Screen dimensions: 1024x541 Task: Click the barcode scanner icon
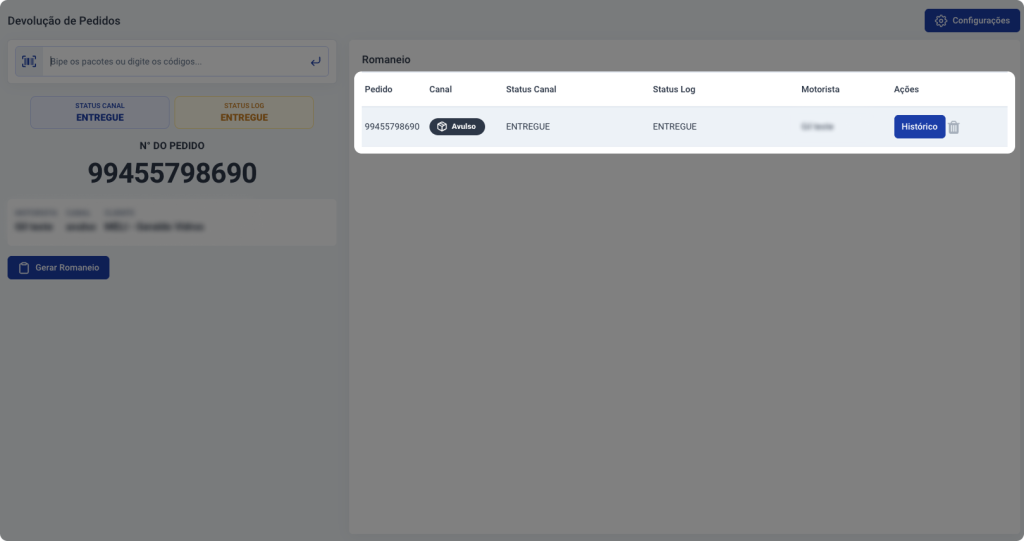[29, 61]
